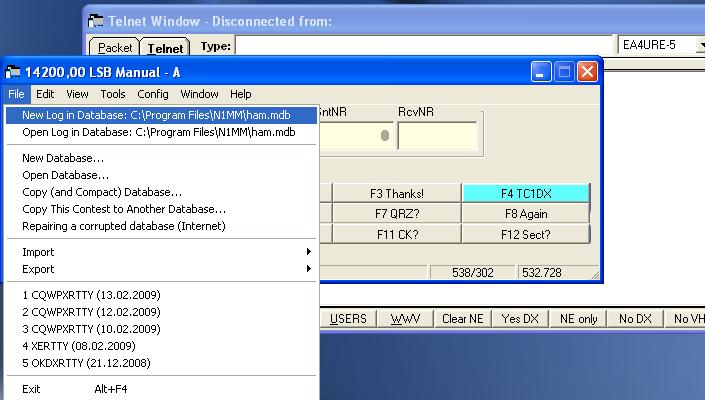Open the Tools menu
The height and width of the screenshot is (400, 705).
tap(113, 94)
